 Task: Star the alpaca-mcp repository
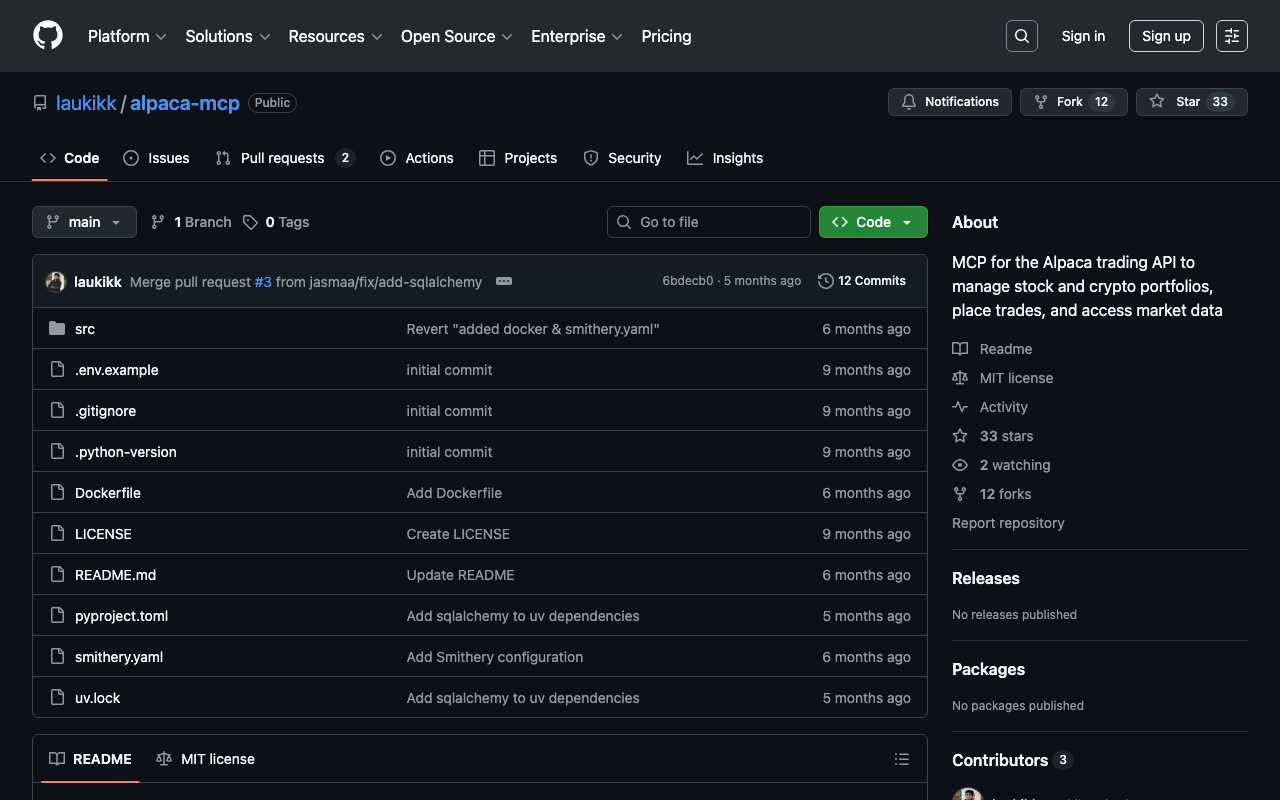pos(1191,102)
